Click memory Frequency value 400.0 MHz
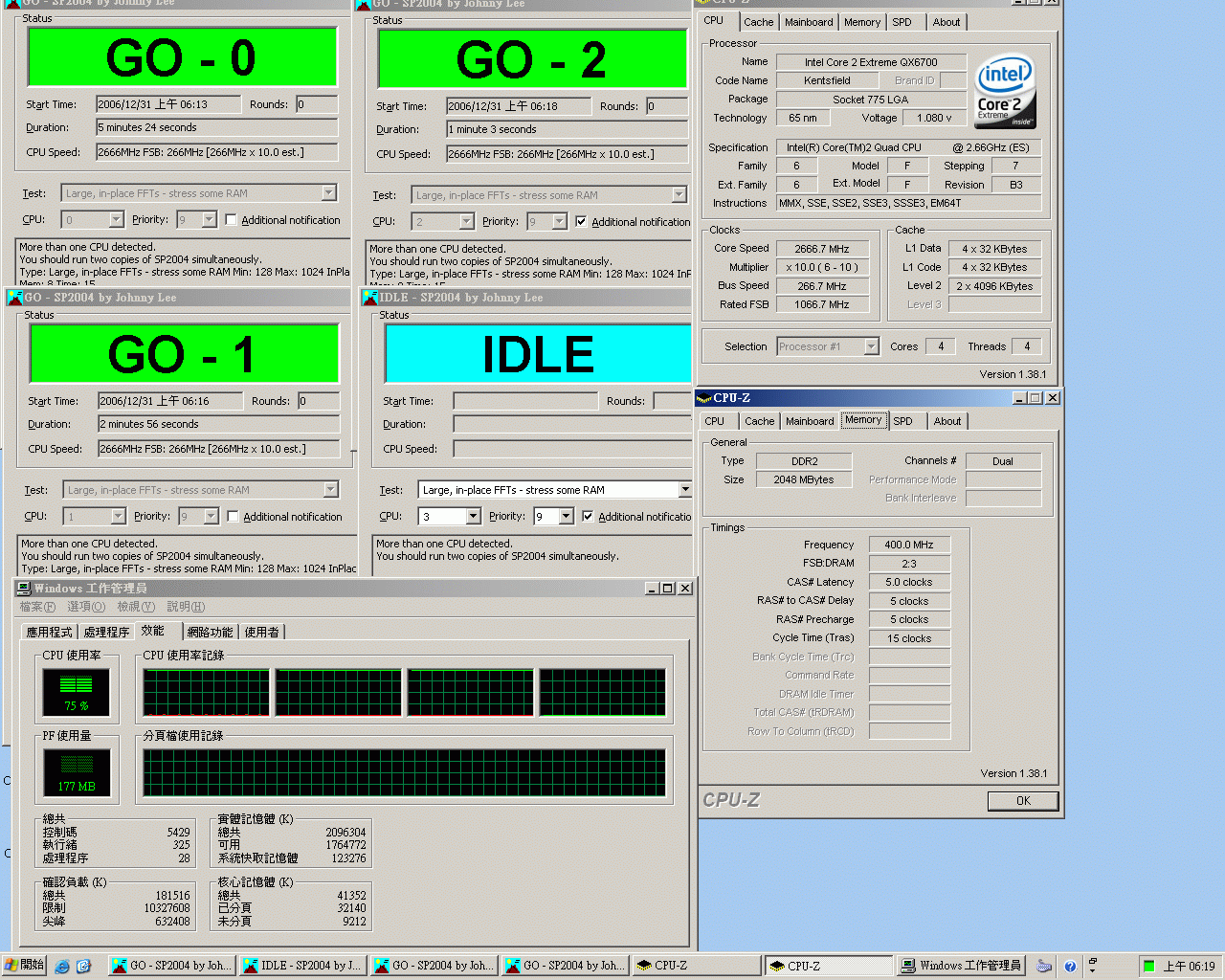This screenshot has width=1225, height=980. [908, 545]
